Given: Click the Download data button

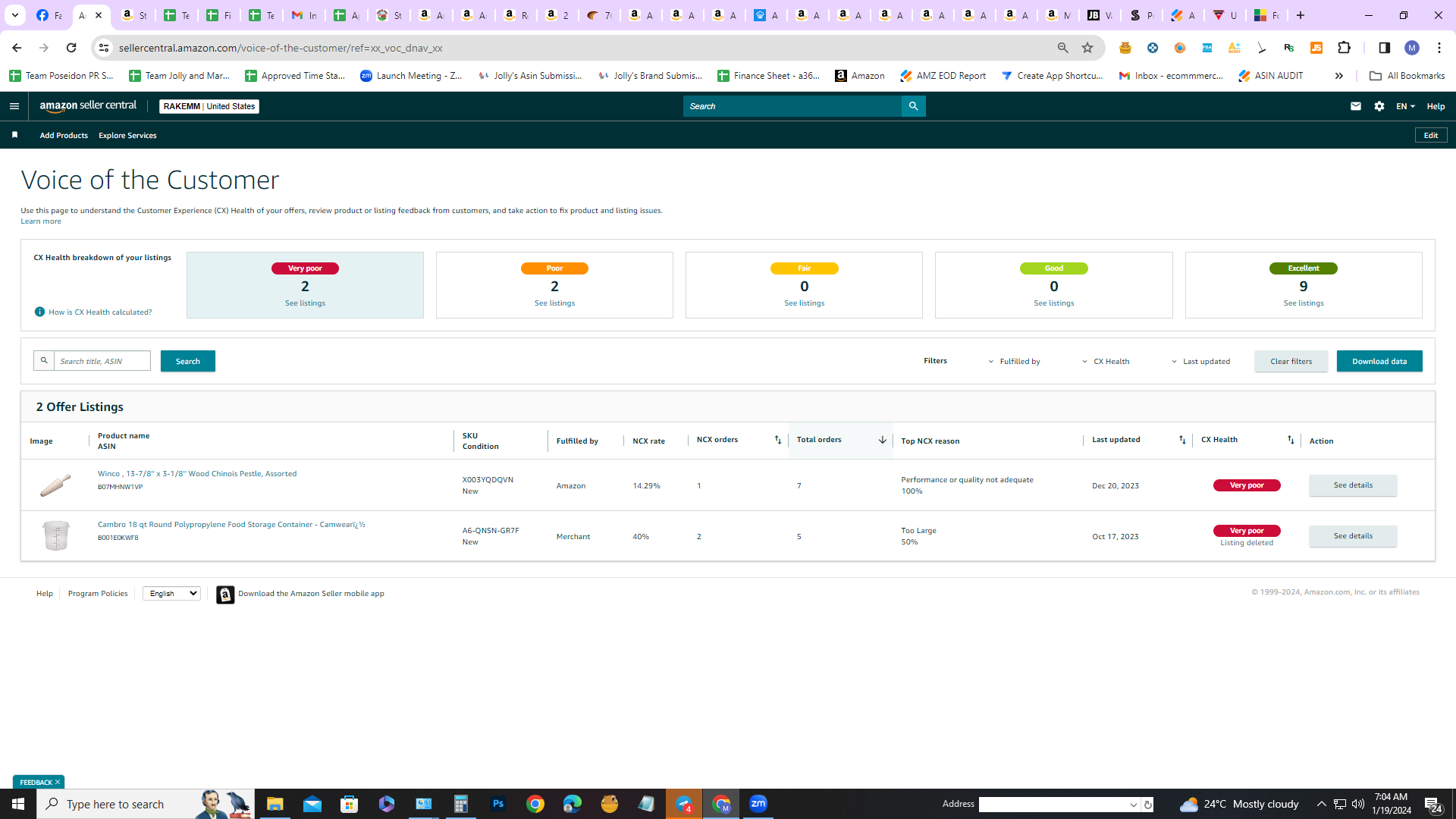Looking at the screenshot, I should coord(1379,361).
